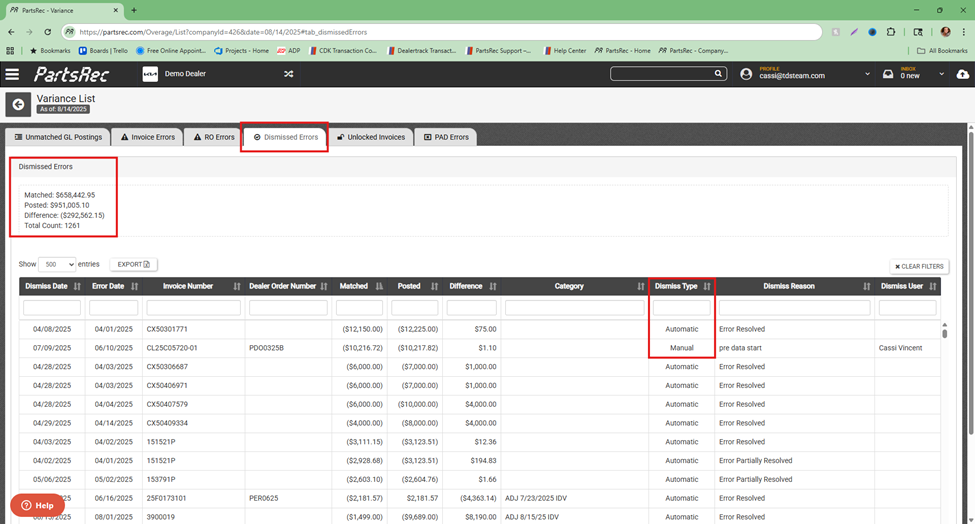Click the PartsRec logo
The height and width of the screenshot is (524, 975).
[x=72, y=75]
